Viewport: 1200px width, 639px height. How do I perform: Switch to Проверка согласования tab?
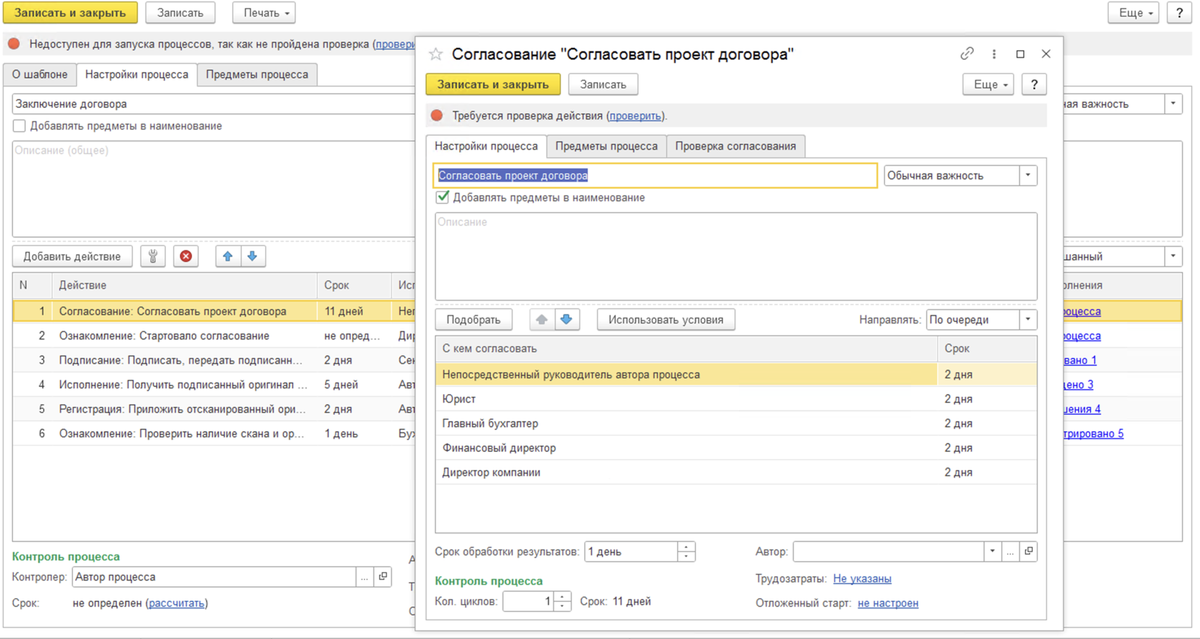click(x=735, y=146)
